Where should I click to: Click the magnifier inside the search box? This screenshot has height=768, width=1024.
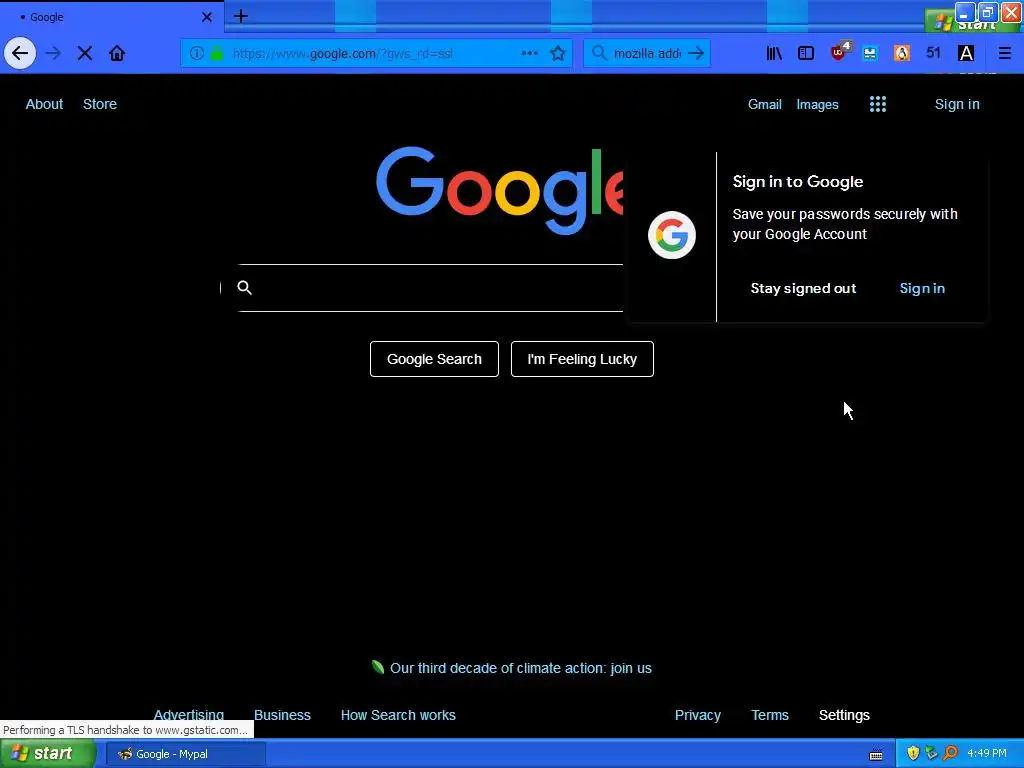click(244, 287)
